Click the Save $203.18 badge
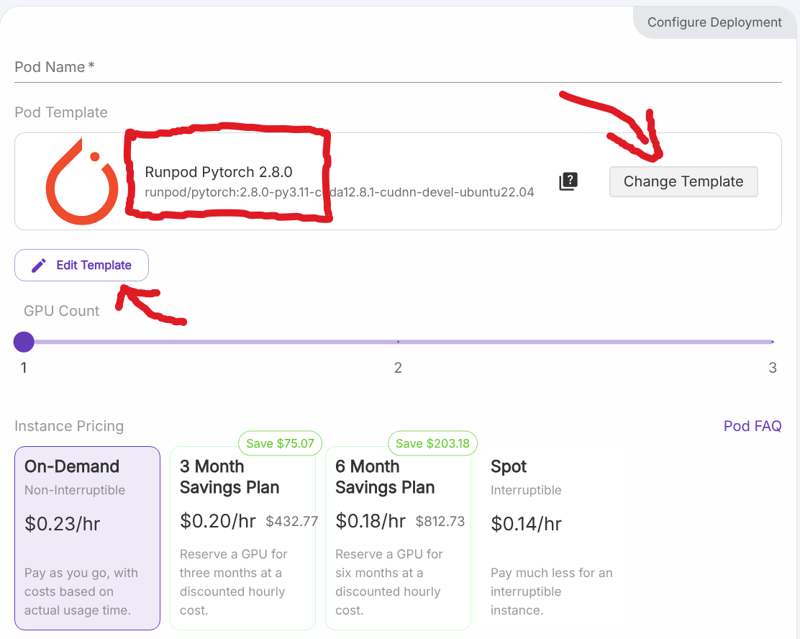The image size is (800, 639). coord(433,444)
